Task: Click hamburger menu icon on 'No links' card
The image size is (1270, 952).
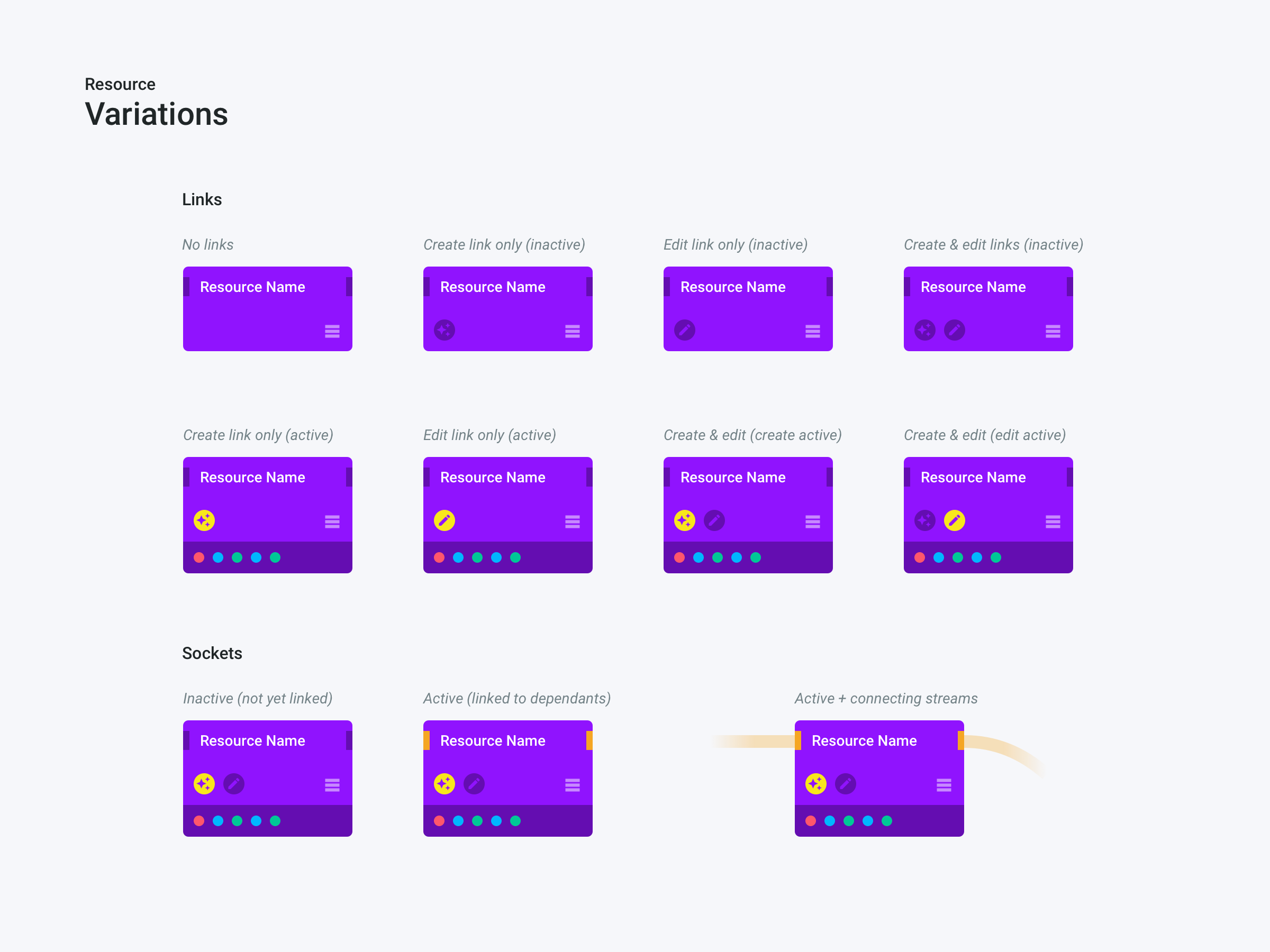Action: click(x=332, y=331)
